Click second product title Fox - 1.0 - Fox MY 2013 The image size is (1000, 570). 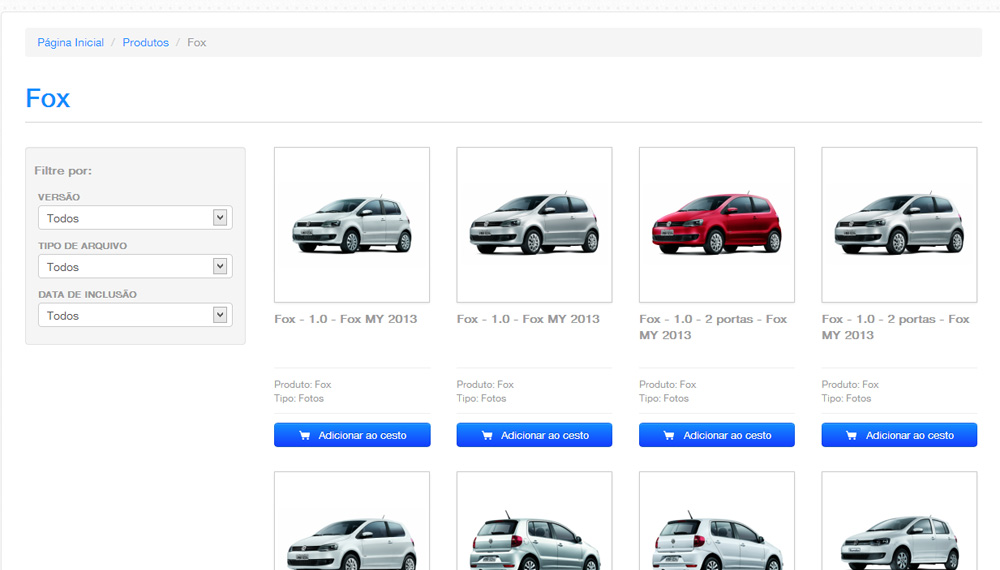click(528, 319)
